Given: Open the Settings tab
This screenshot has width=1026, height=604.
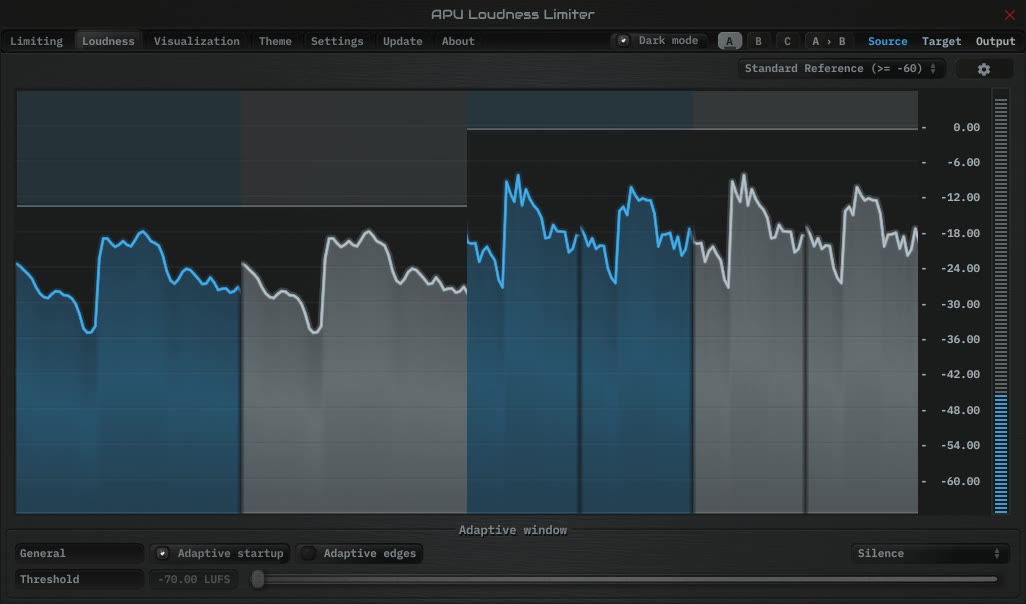Looking at the screenshot, I should pos(337,41).
